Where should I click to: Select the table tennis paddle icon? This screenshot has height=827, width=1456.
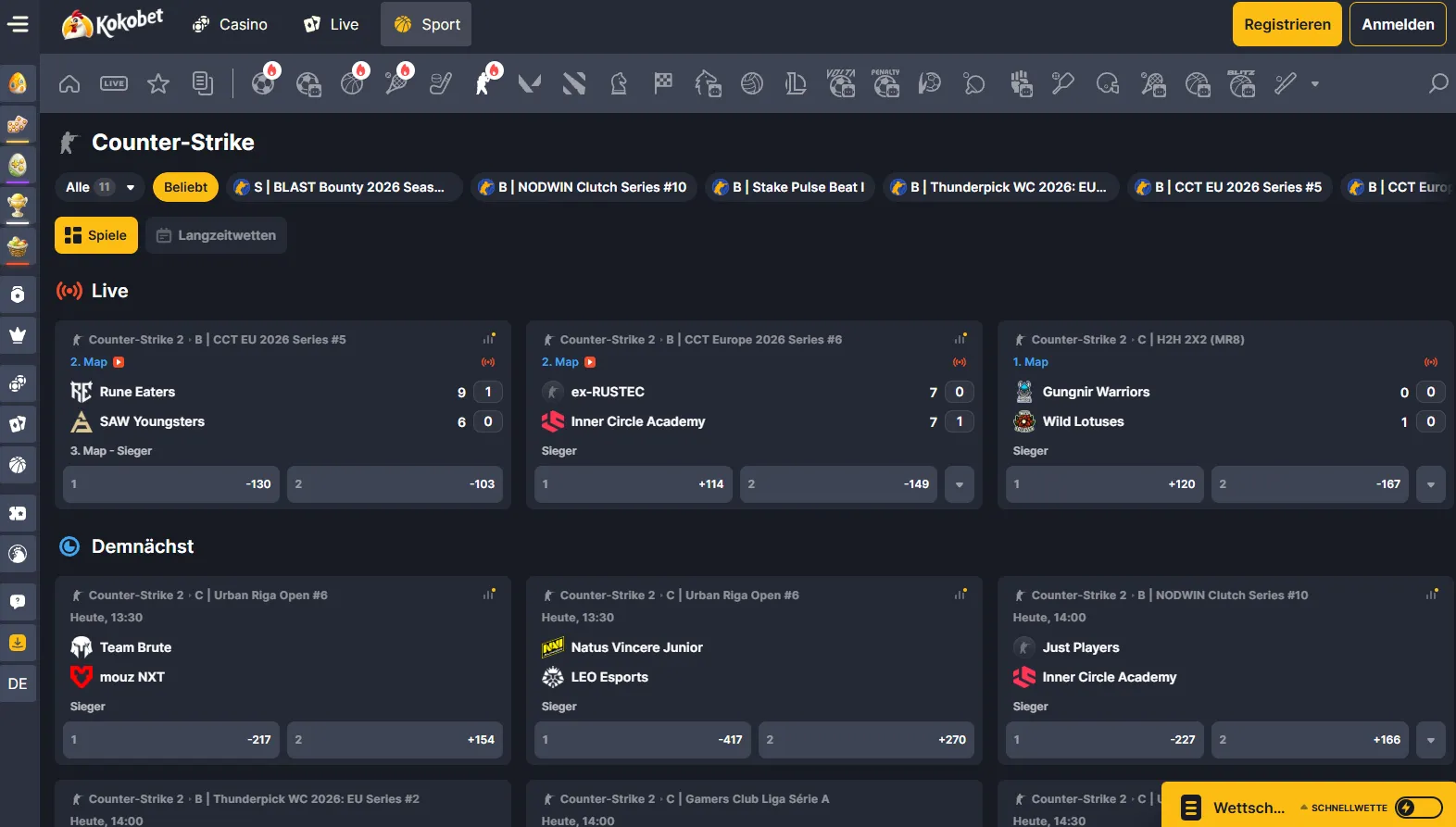click(x=974, y=83)
